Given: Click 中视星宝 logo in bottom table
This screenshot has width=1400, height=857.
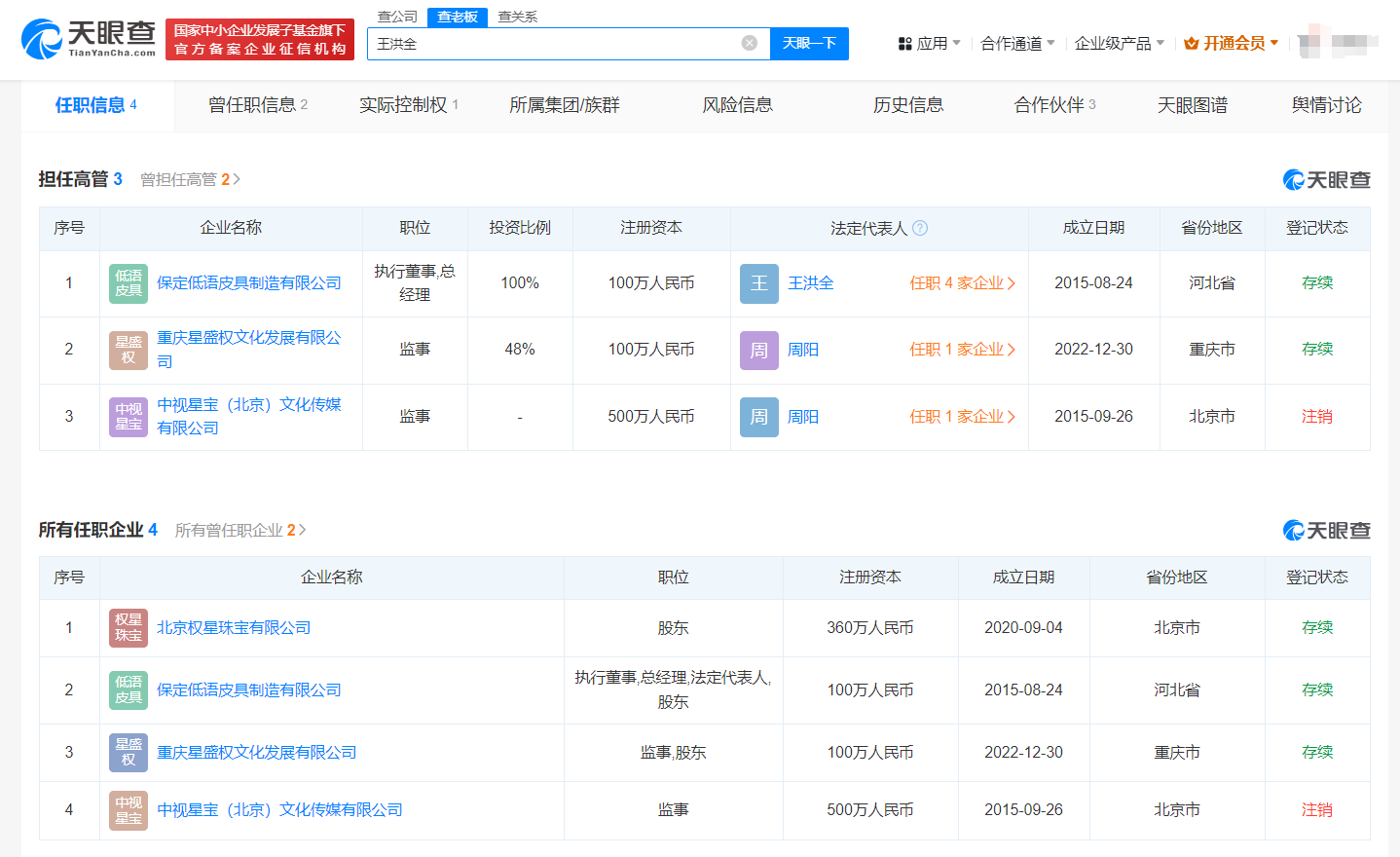Looking at the screenshot, I should 129,810.
